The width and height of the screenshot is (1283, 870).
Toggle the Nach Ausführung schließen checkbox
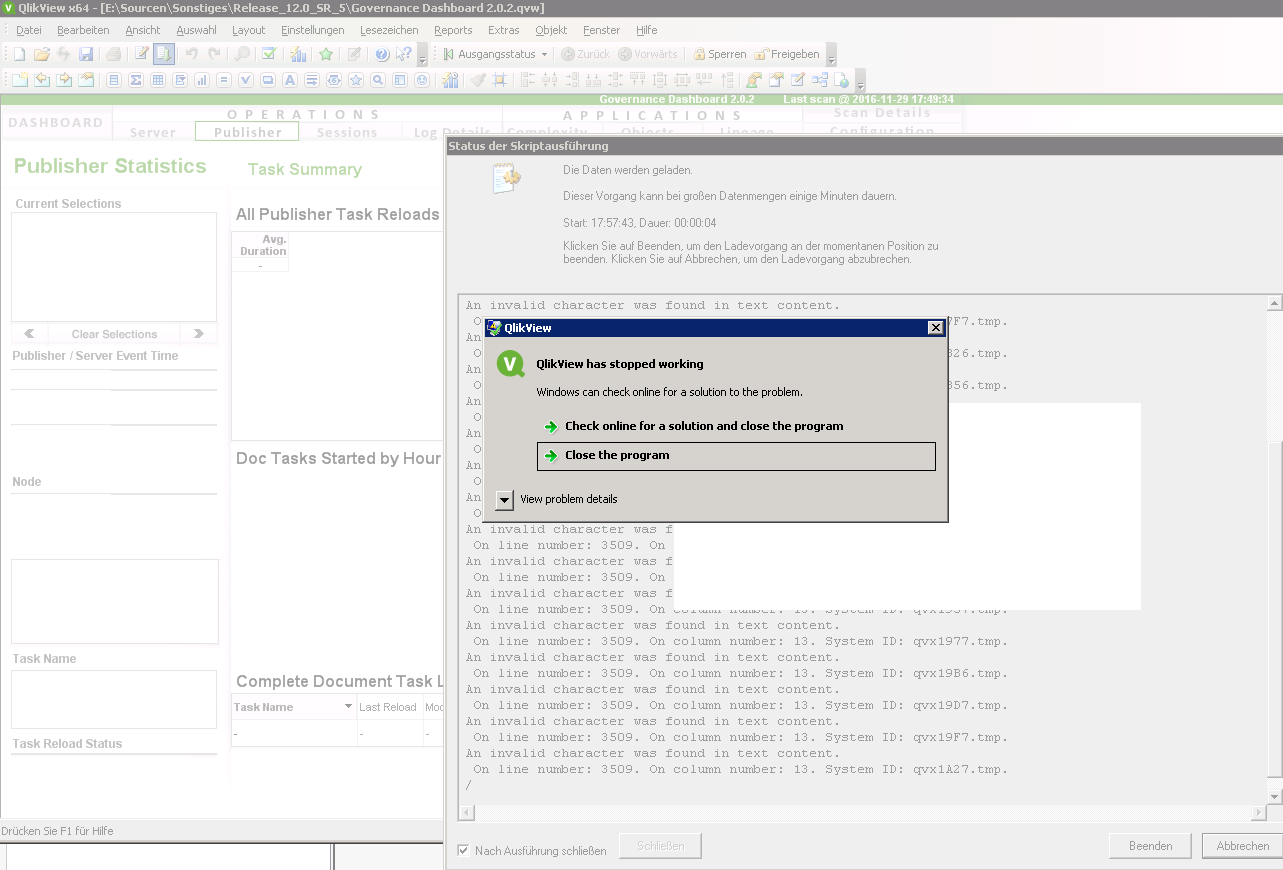pyautogui.click(x=463, y=850)
